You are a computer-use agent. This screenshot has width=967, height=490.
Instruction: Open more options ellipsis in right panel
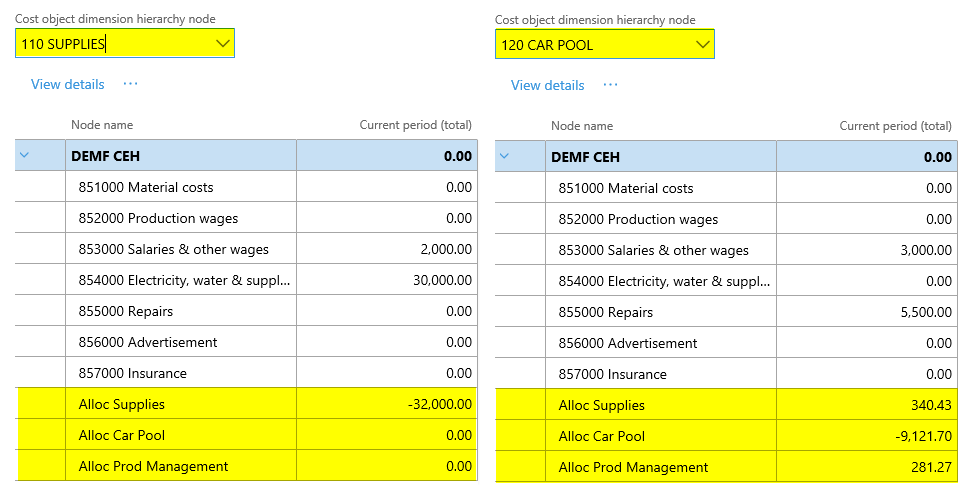click(x=610, y=85)
